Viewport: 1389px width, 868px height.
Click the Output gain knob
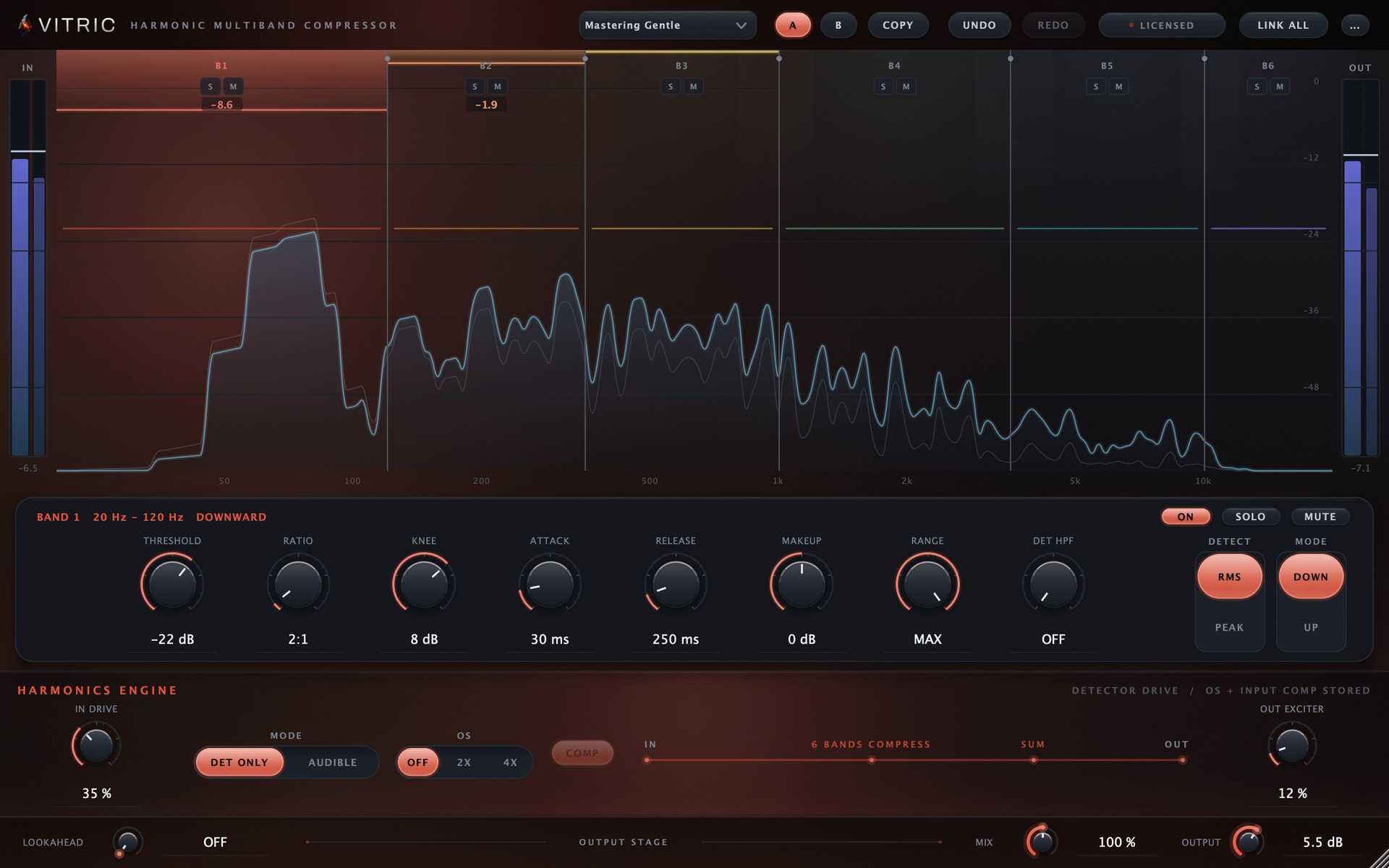(1248, 841)
